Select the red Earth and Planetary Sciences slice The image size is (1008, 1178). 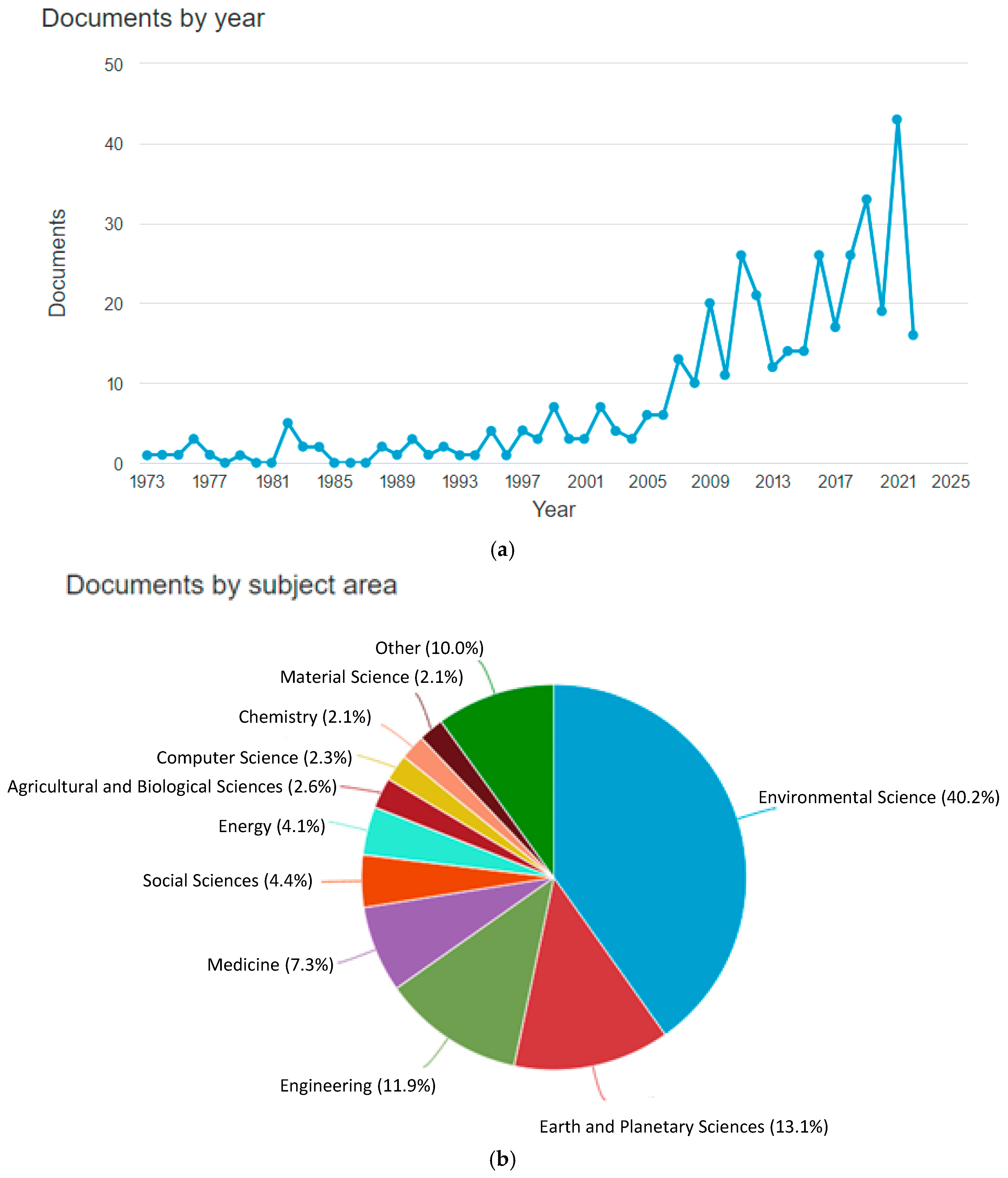586,1001
